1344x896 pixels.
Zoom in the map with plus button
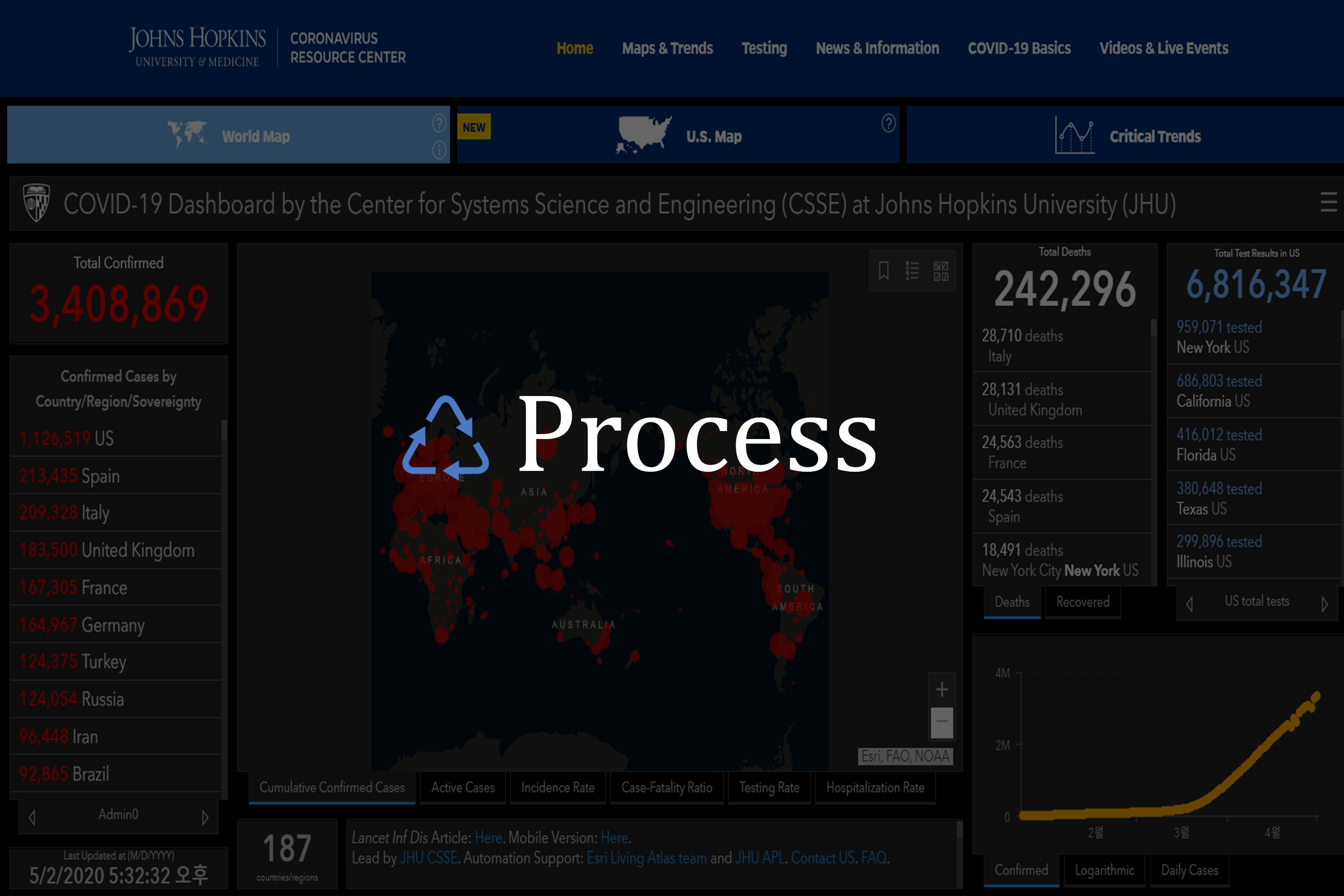pos(942,690)
